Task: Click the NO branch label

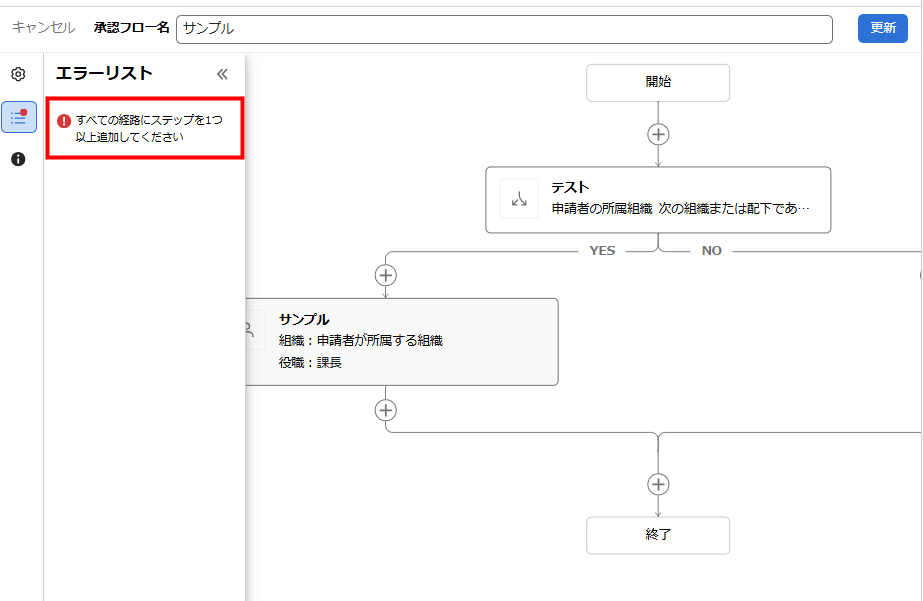Action: pyautogui.click(x=711, y=251)
